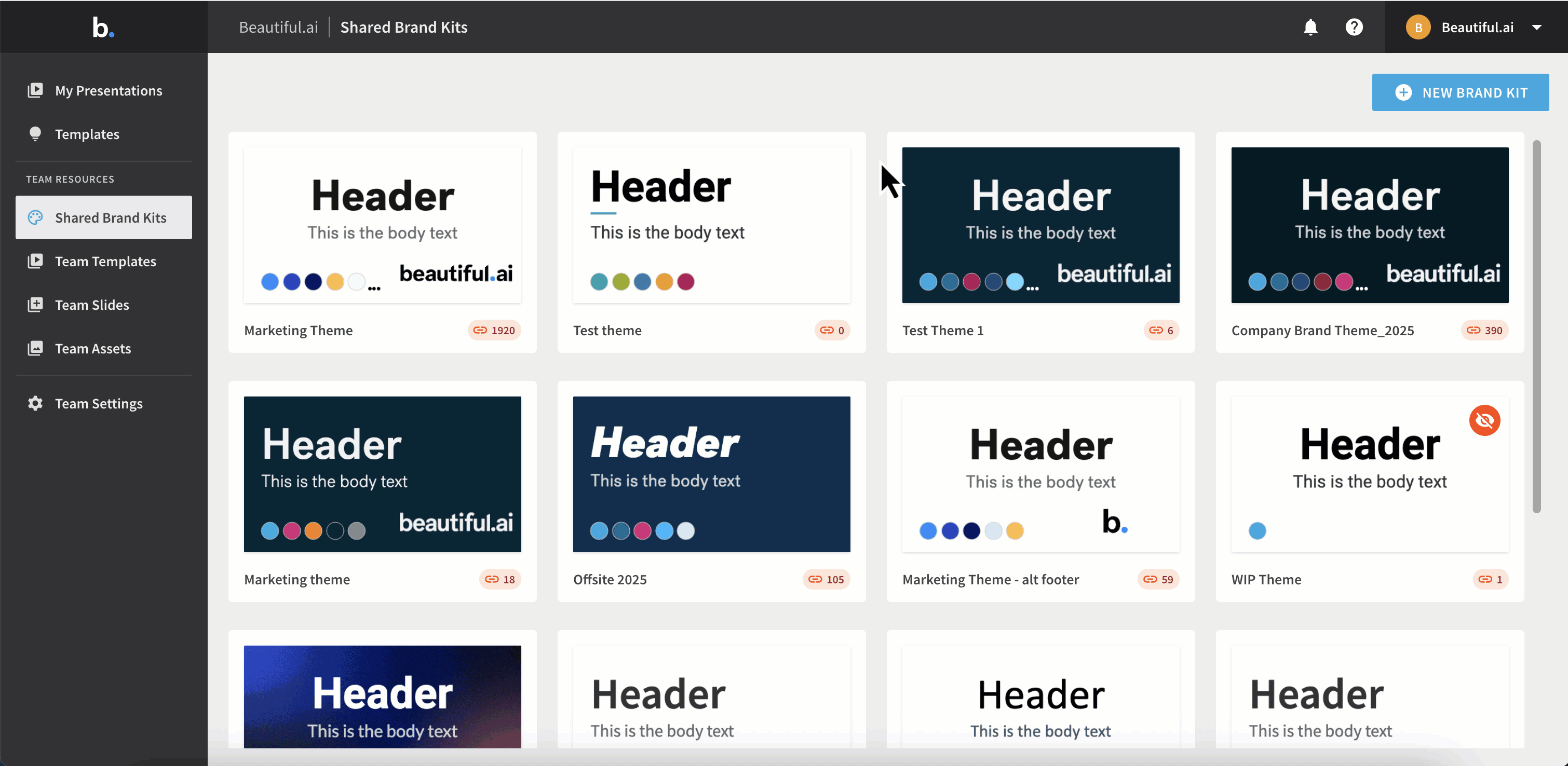
Task: Click the pink swatch in Offsite 2025
Action: pyautogui.click(x=642, y=530)
